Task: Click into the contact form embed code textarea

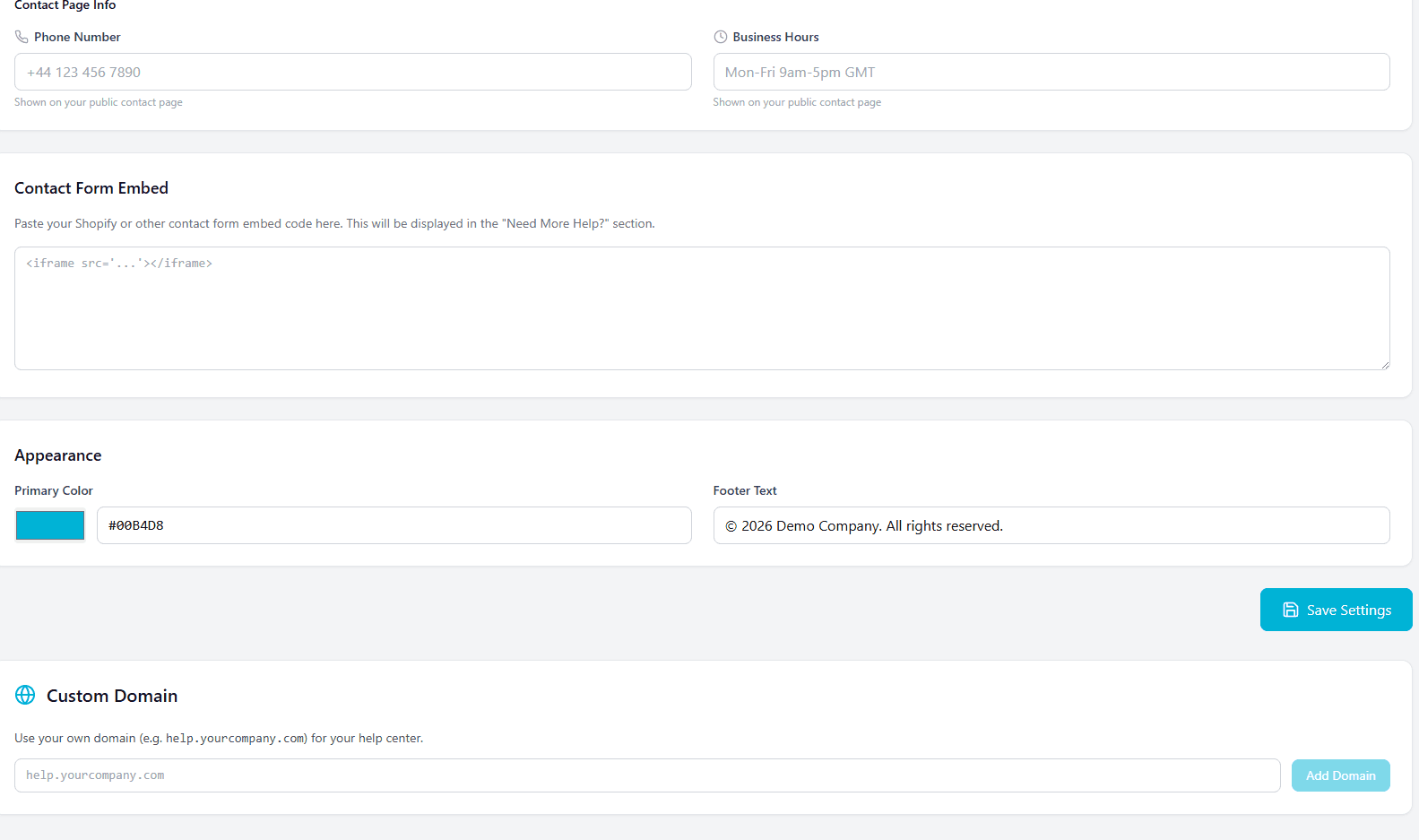Action: 701,307
